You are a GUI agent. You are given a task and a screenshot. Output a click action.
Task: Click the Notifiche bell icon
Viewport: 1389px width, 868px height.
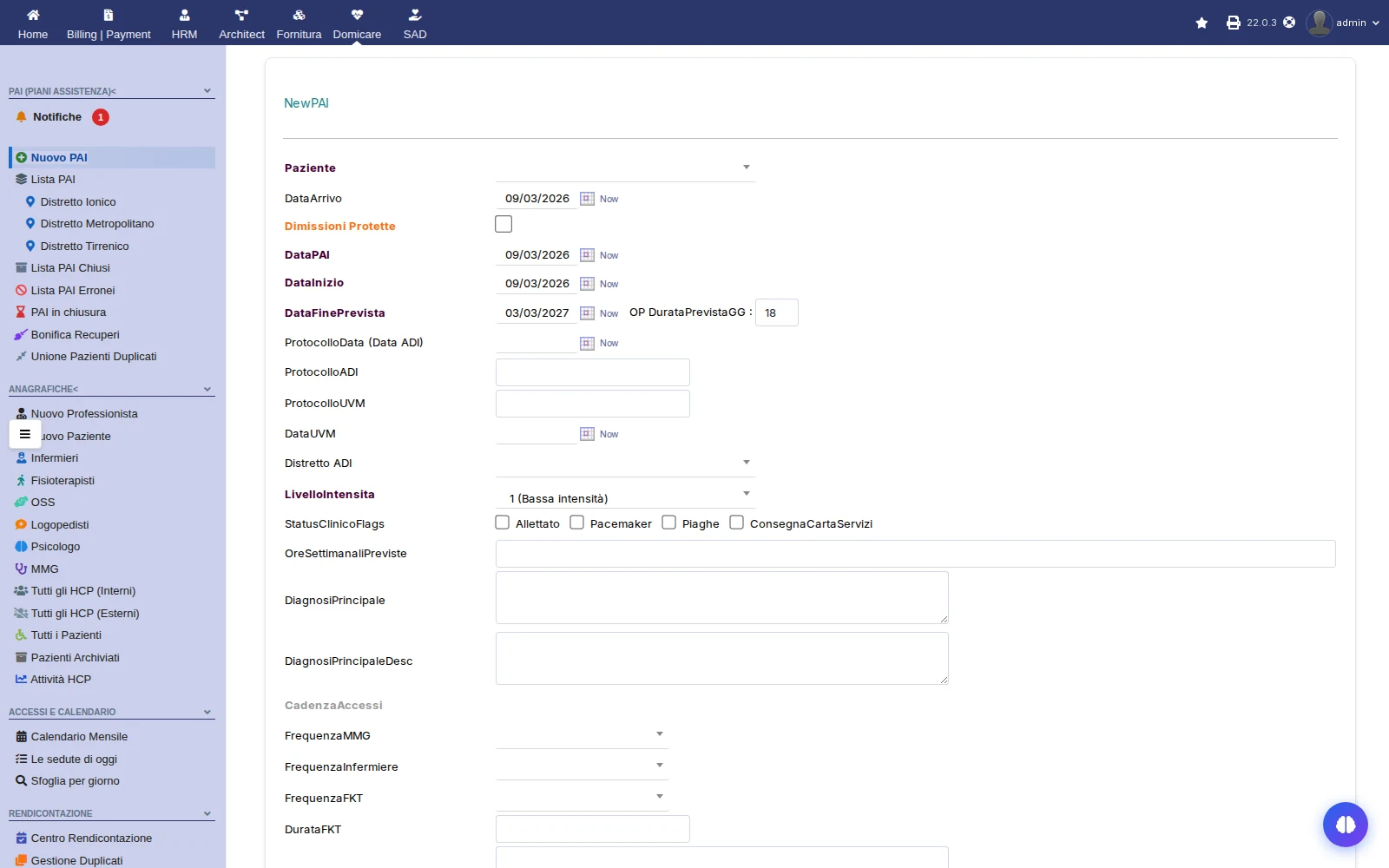(22, 117)
